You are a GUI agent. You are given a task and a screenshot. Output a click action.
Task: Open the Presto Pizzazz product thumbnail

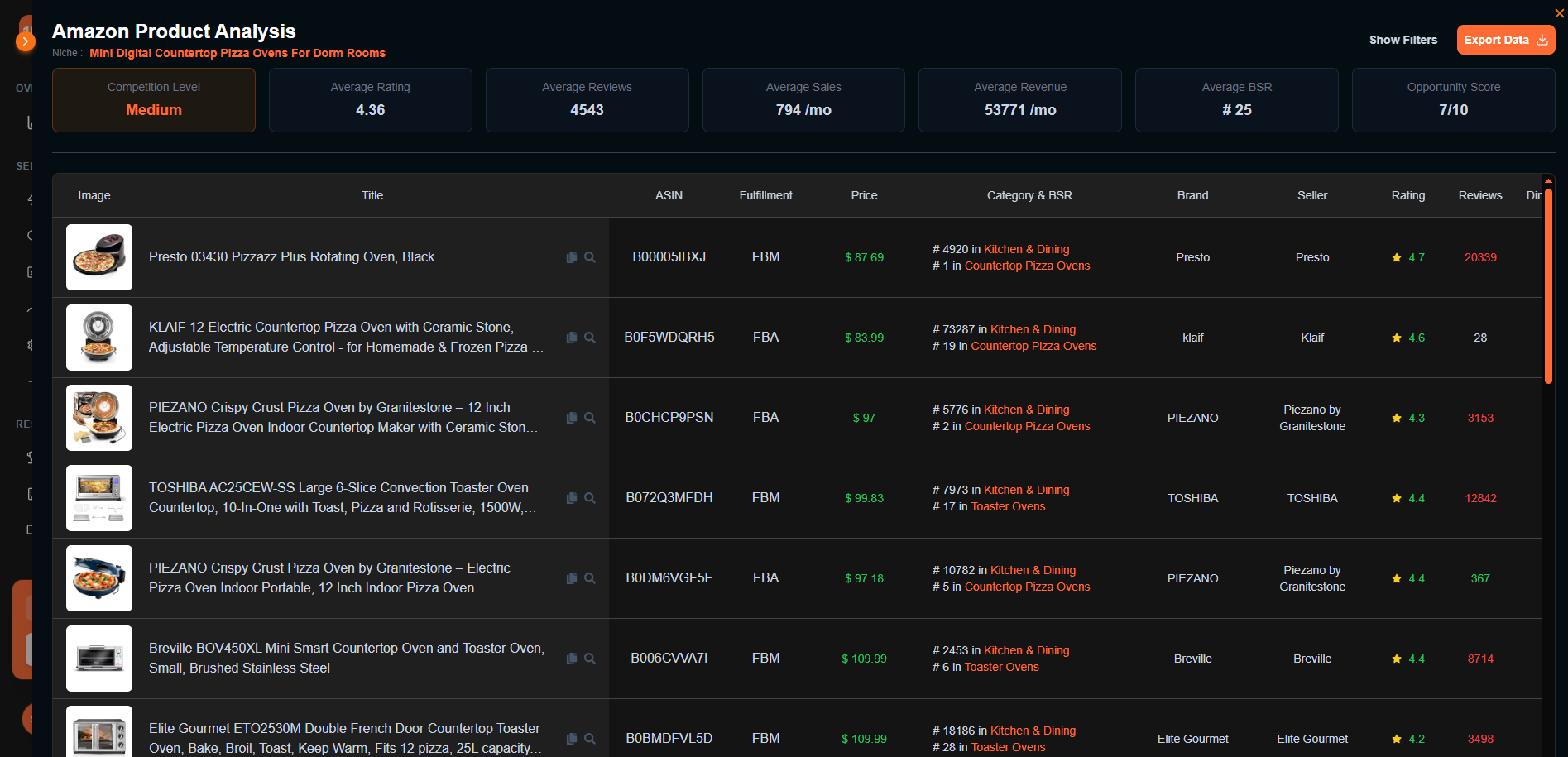tap(99, 257)
